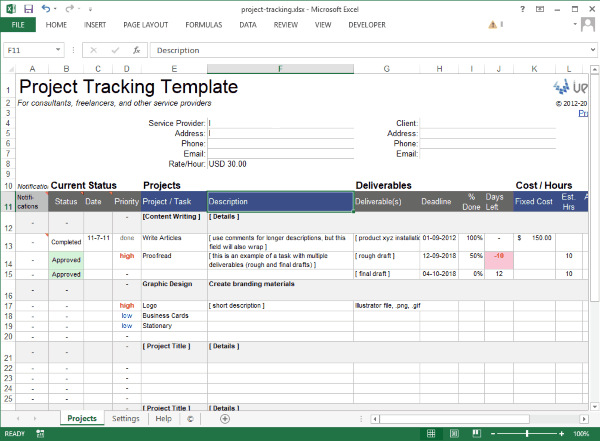Open the DEVELOPER ribbon tab
Image resolution: width=600 pixels, height=441 pixels.
pos(367,25)
